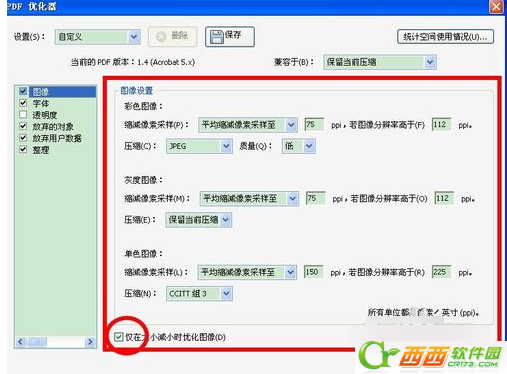Click the greyed Delete (删除) button
This screenshot has height=374, width=507.
coord(172,36)
